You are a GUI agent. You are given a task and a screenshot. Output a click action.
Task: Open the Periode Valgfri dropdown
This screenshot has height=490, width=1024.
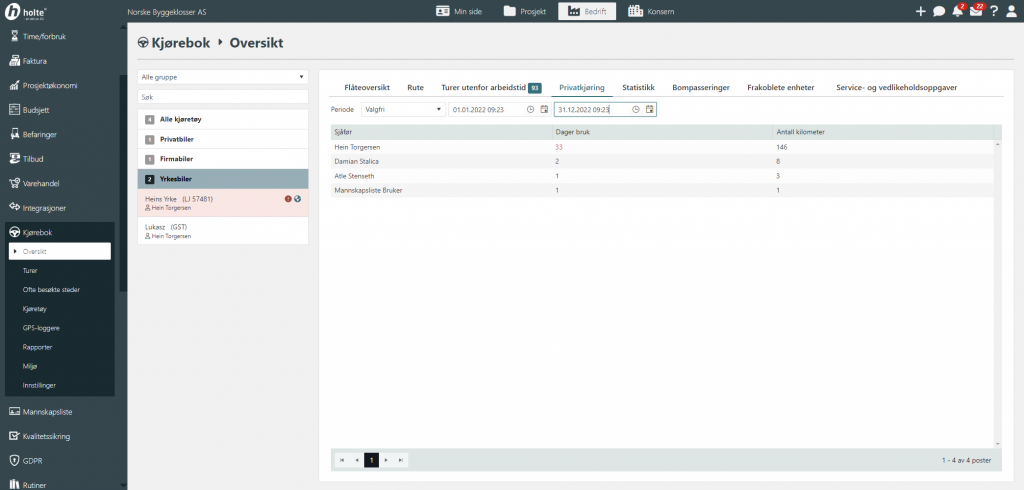[x=402, y=109]
